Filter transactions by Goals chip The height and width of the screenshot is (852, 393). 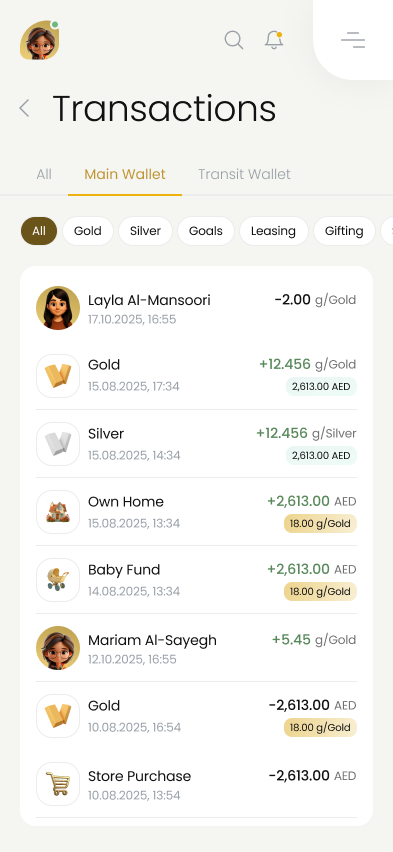click(205, 231)
